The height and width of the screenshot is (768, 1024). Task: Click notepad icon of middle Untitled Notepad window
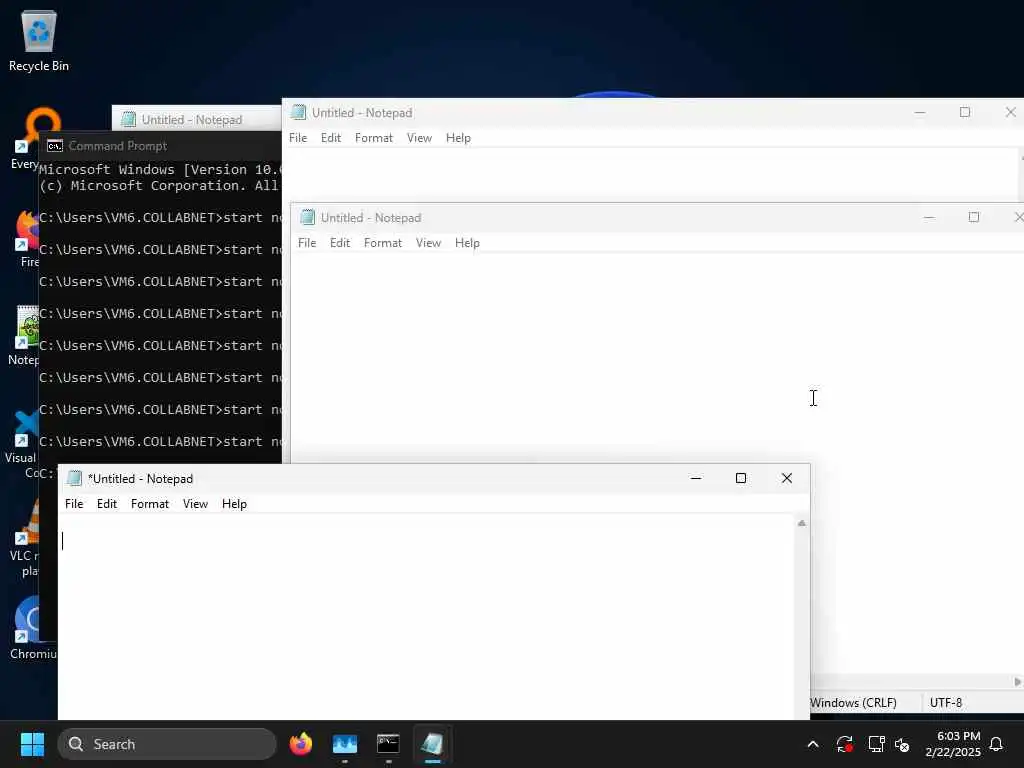(x=307, y=217)
